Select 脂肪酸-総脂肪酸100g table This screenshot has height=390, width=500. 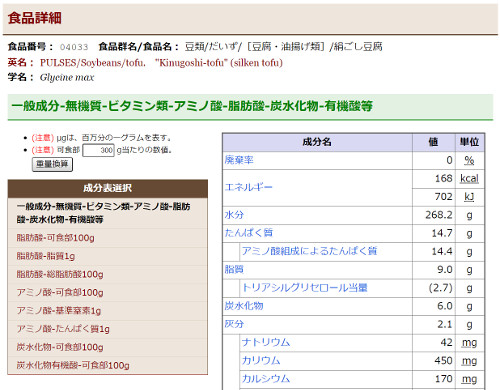pos(60,274)
